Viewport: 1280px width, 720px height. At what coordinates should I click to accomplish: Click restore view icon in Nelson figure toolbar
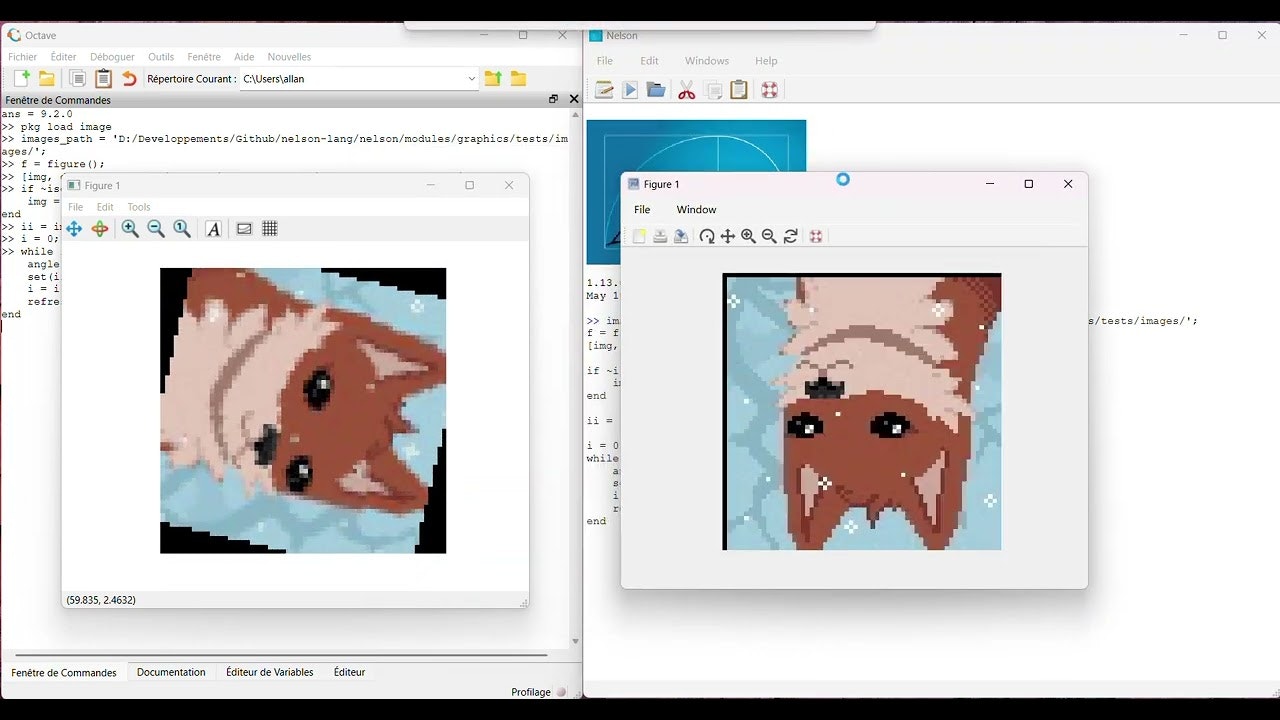tap(791, 236)
